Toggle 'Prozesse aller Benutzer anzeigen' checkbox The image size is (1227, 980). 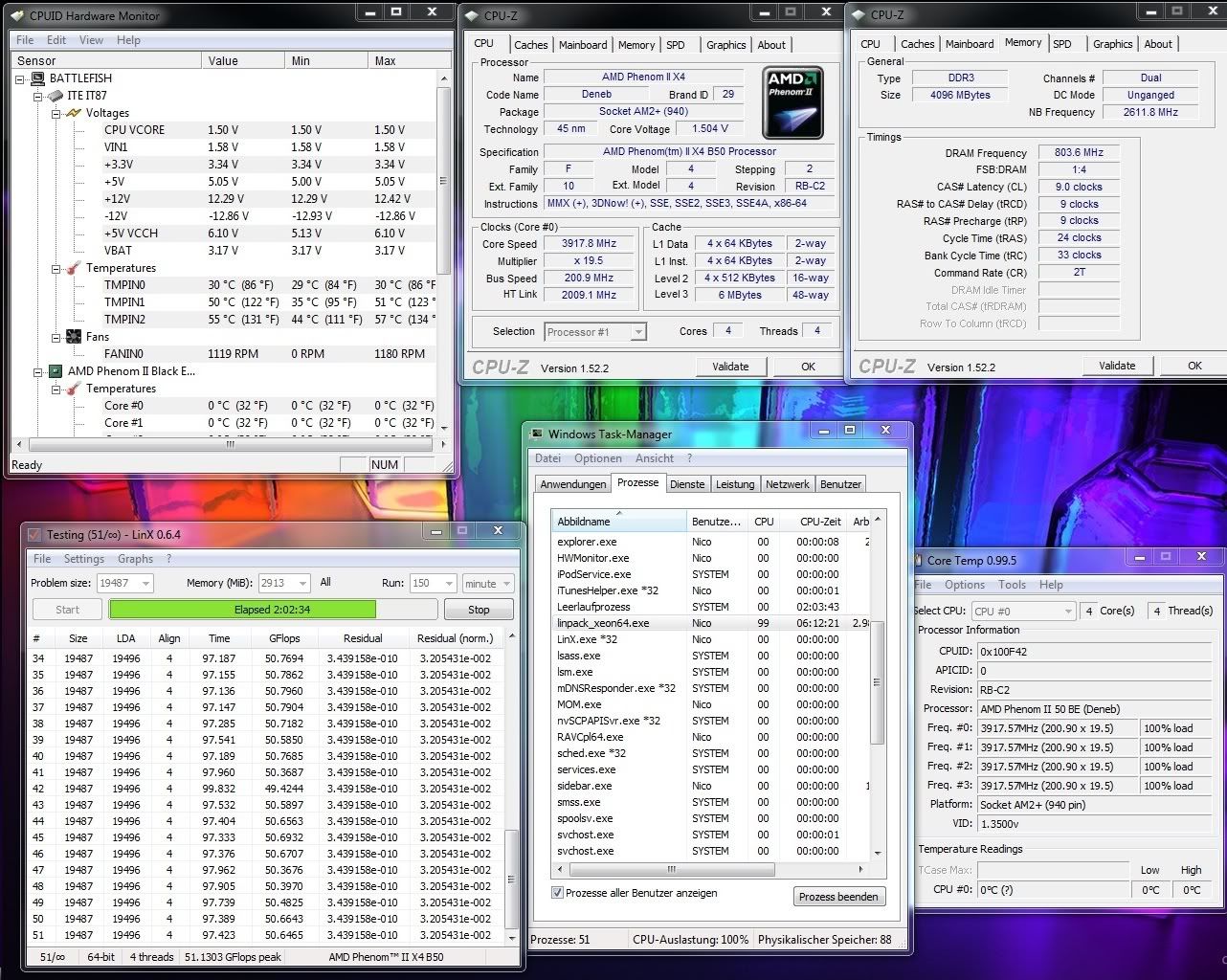(557, 893)
